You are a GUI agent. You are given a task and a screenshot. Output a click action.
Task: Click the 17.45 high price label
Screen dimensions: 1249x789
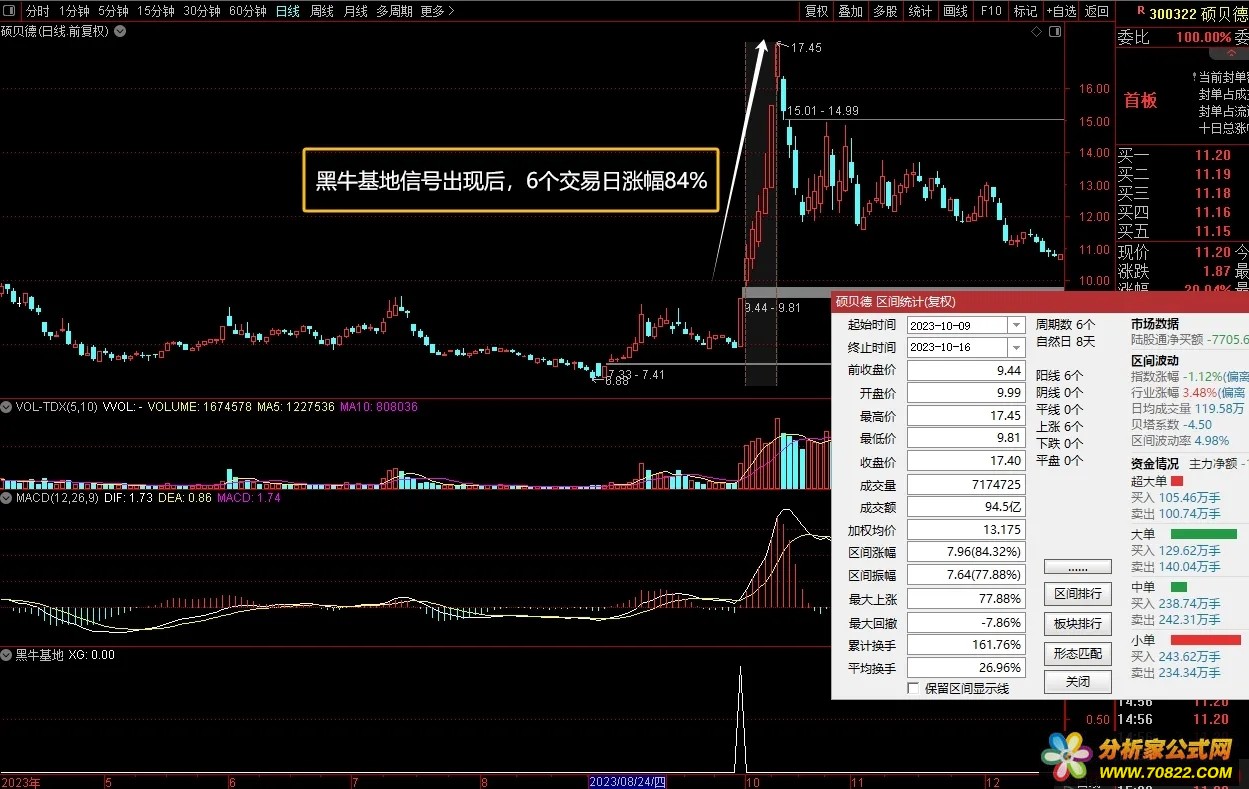point(805,47)
